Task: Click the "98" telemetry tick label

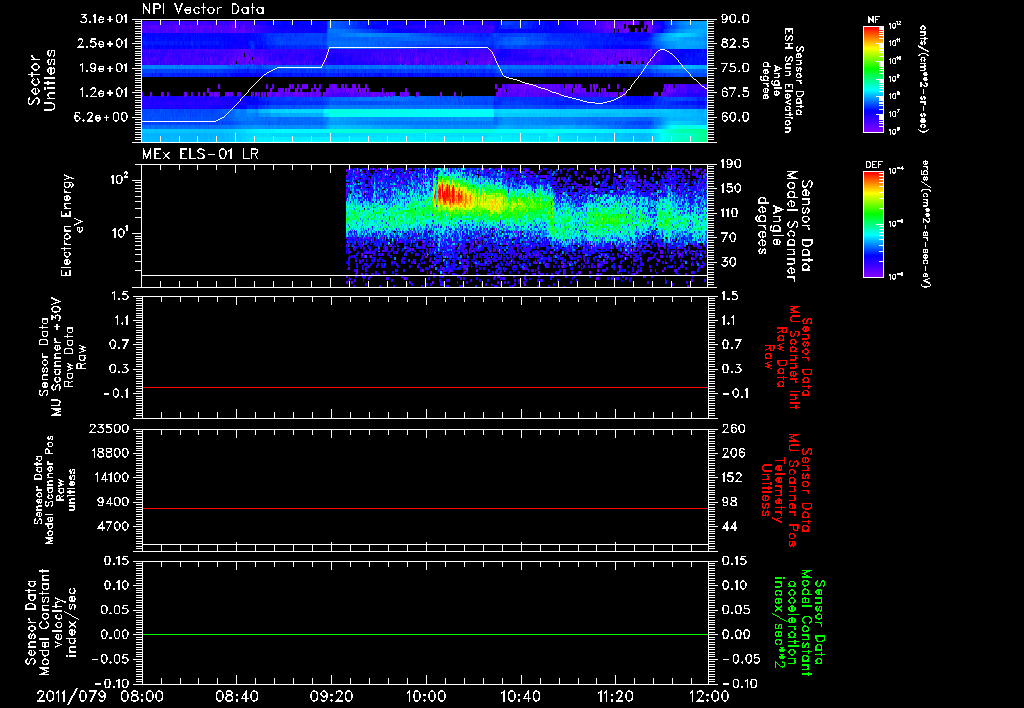Action: point(729,502)
